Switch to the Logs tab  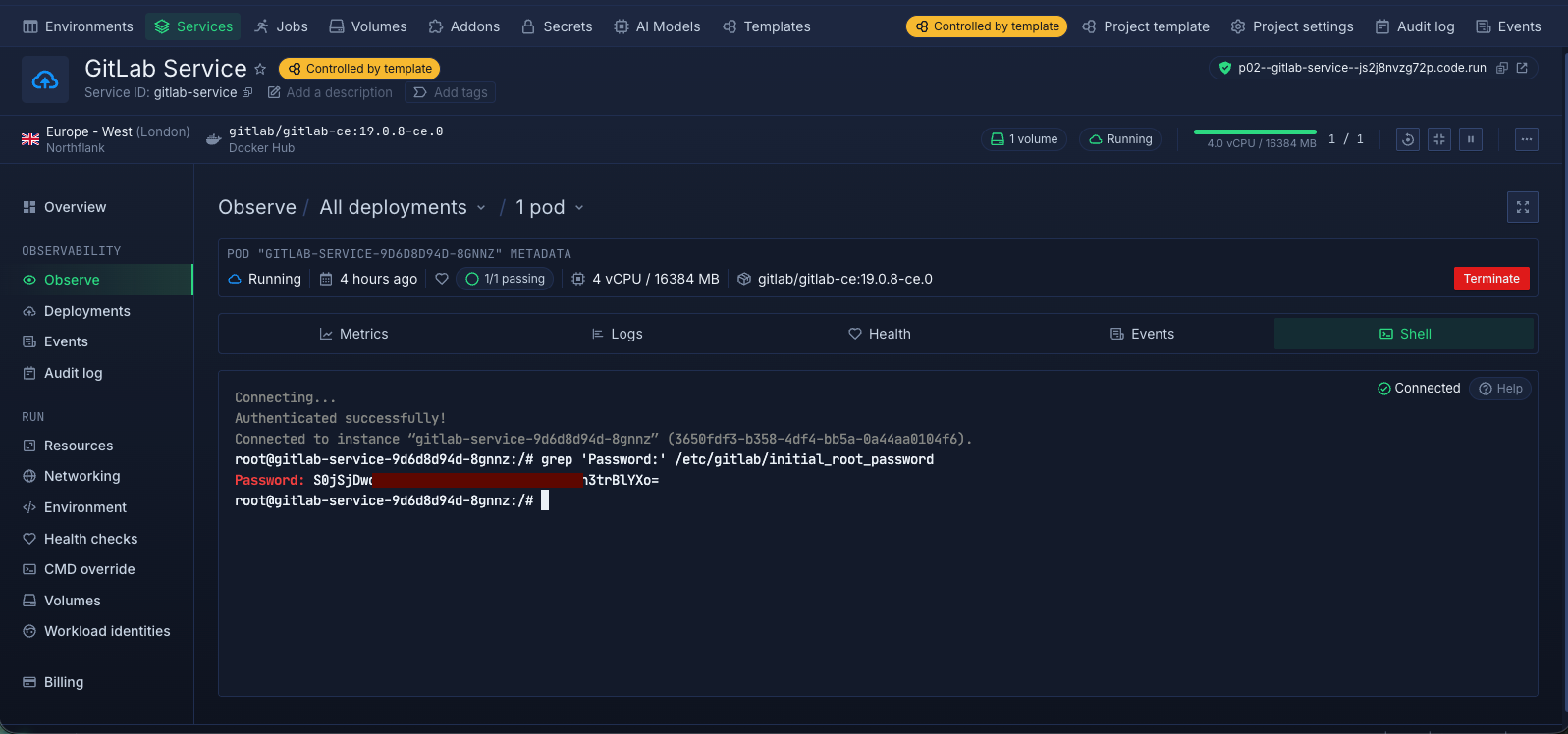pyautogui.click(x=617, y=334)
